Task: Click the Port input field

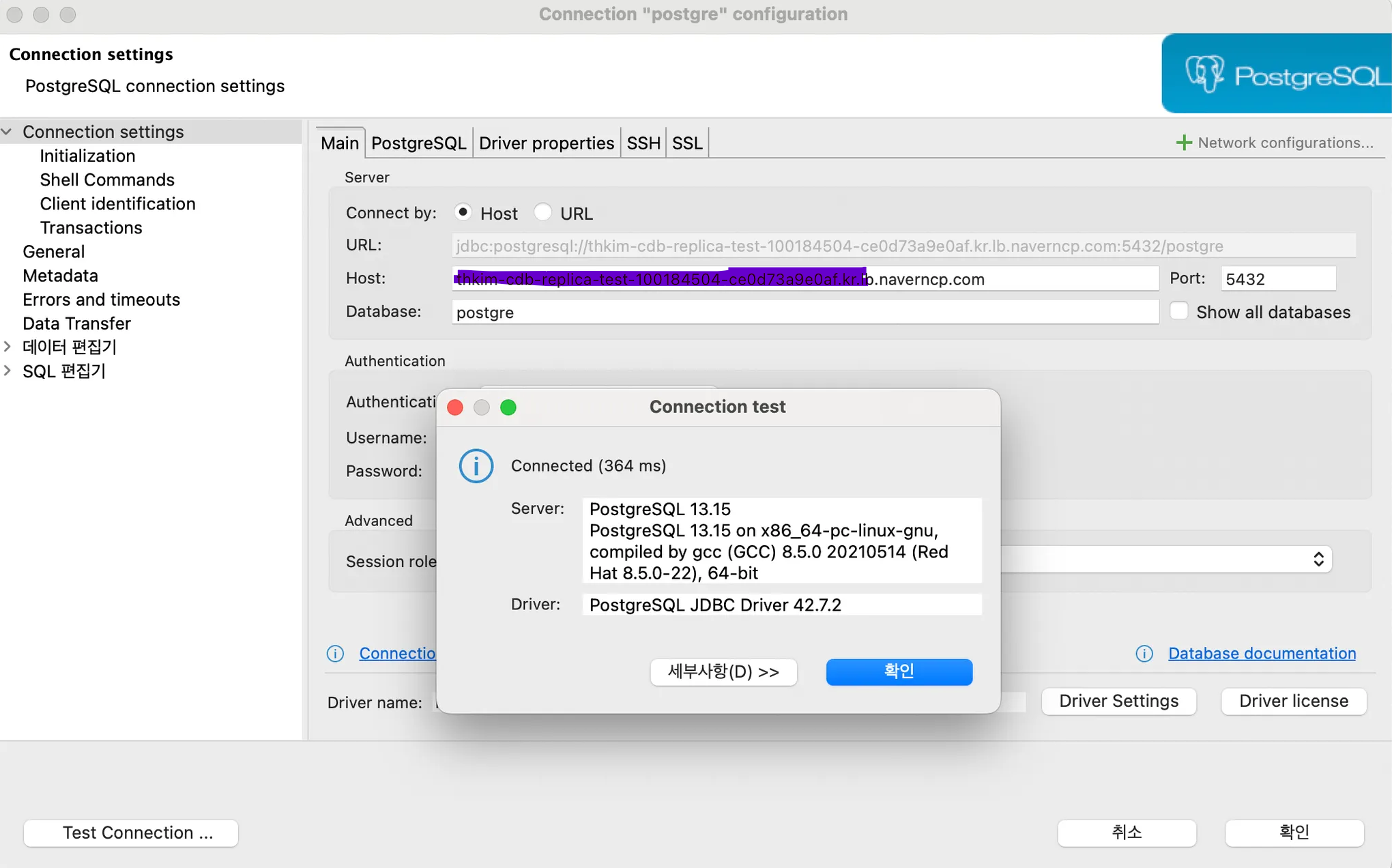Action: [x=1277, y=279]
